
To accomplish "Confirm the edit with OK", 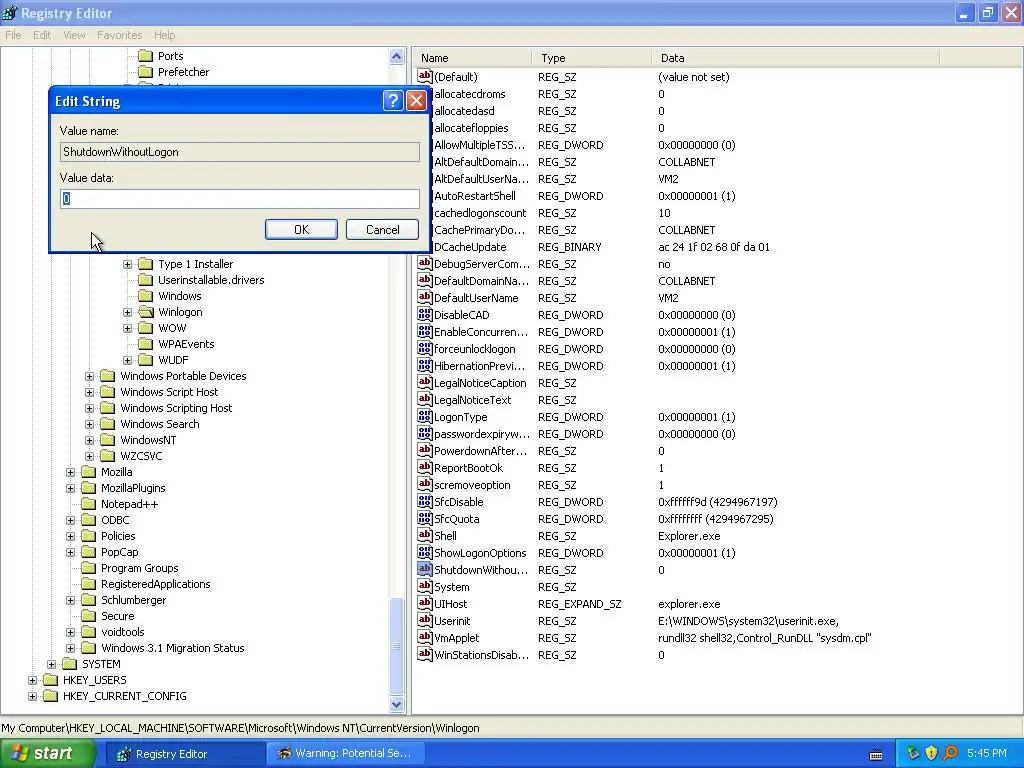I will [301, 230].
